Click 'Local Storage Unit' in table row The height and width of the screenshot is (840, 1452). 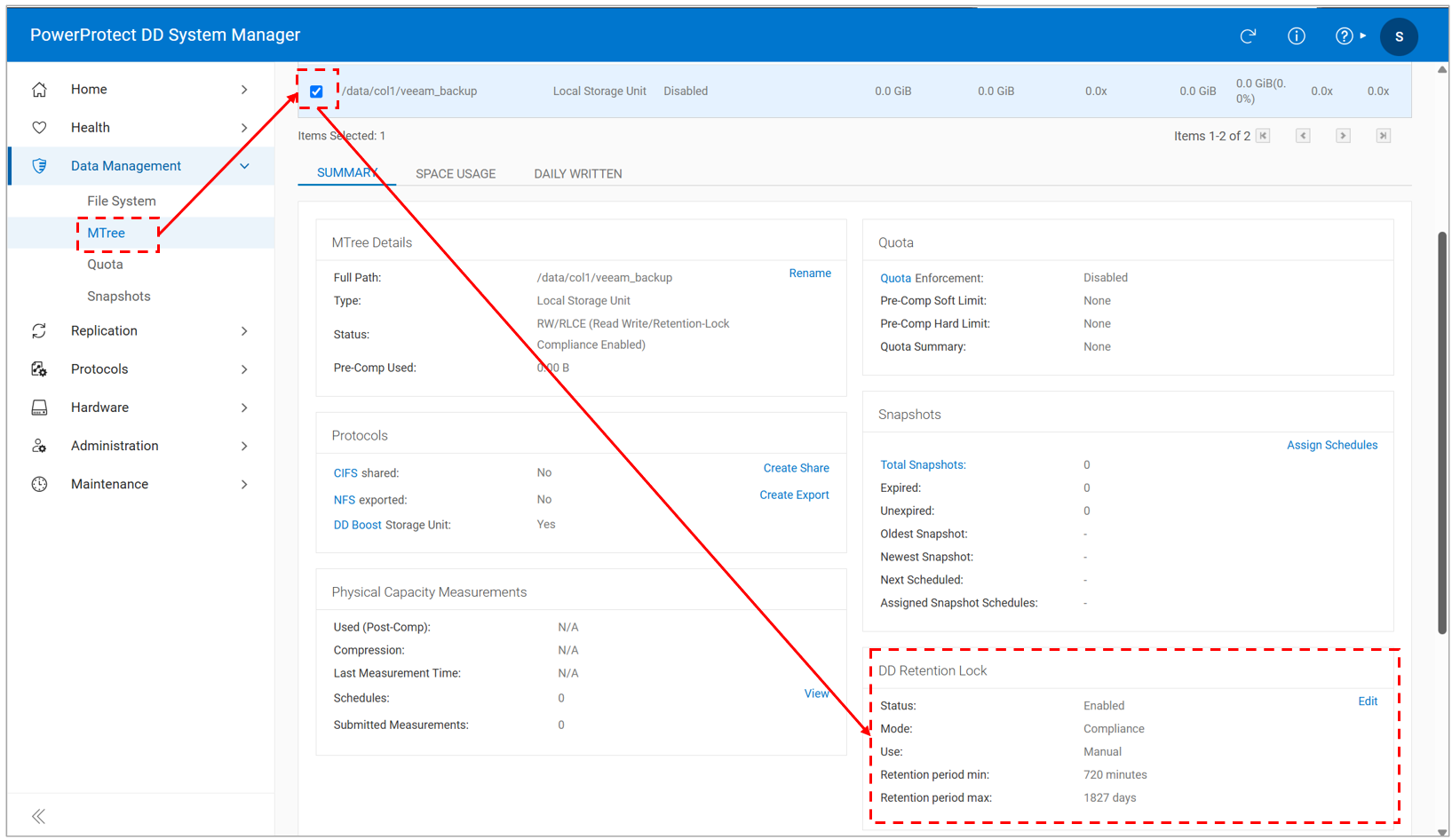click(599, 91)
